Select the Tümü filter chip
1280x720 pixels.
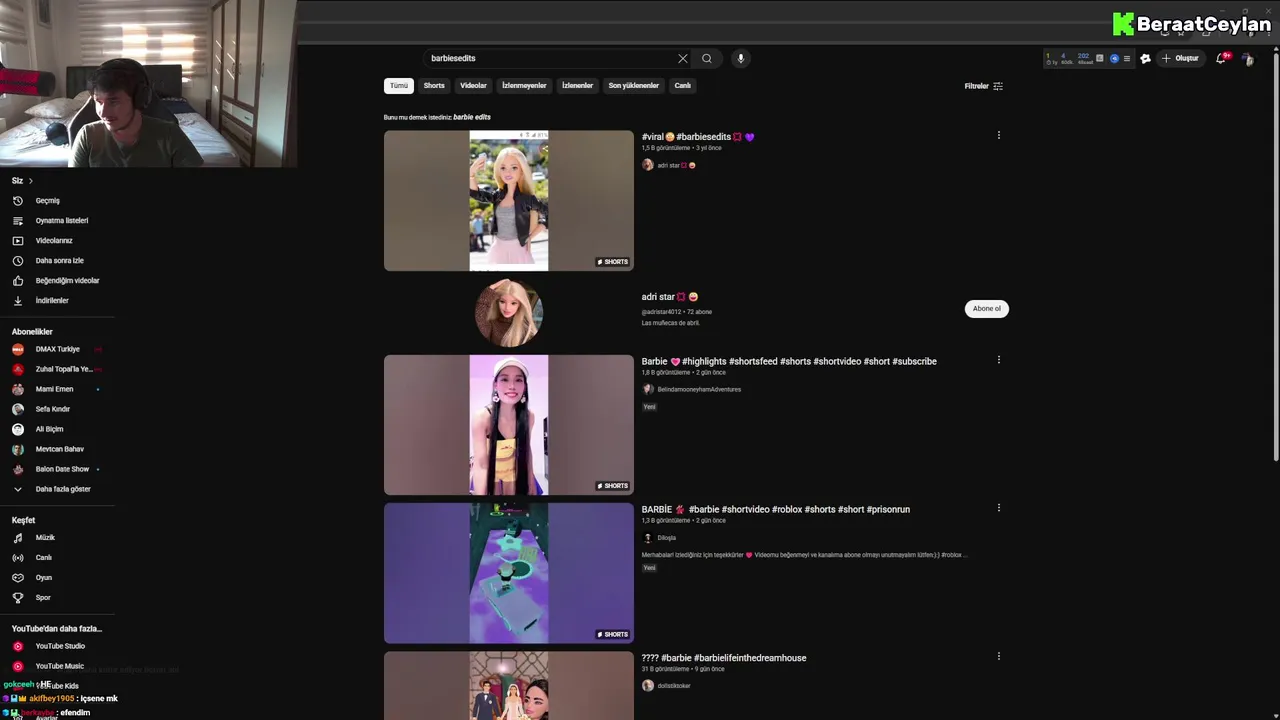tap(399, 86)
